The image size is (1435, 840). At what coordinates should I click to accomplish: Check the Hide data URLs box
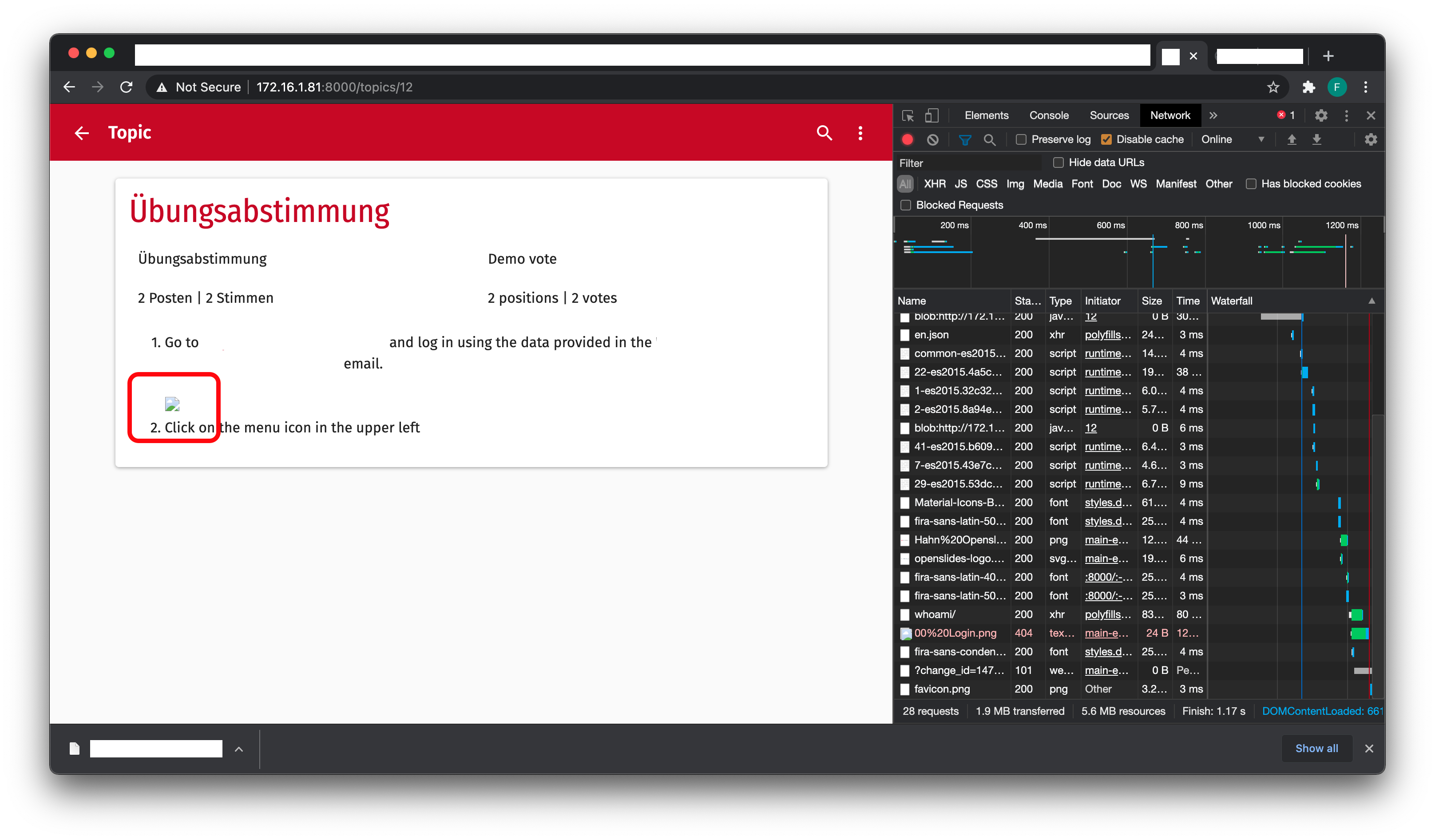(x=1058, y=162)
